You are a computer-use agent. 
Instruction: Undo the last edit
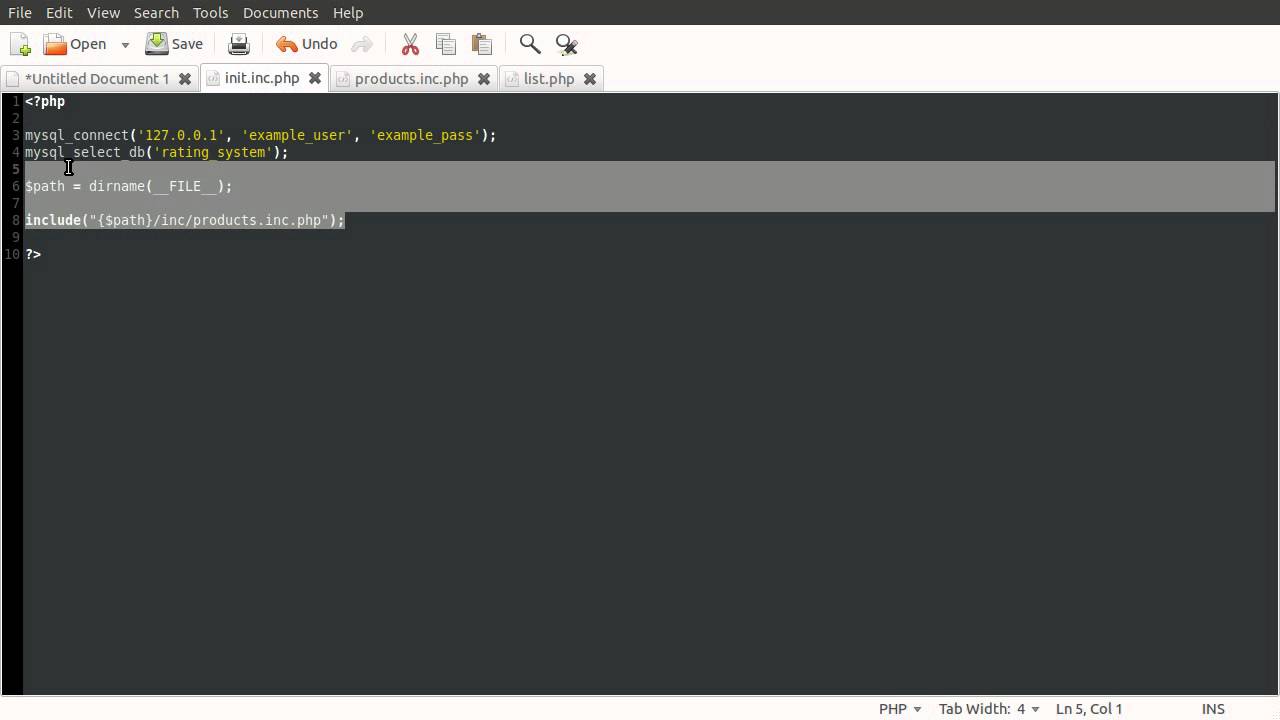pos(307,44)
